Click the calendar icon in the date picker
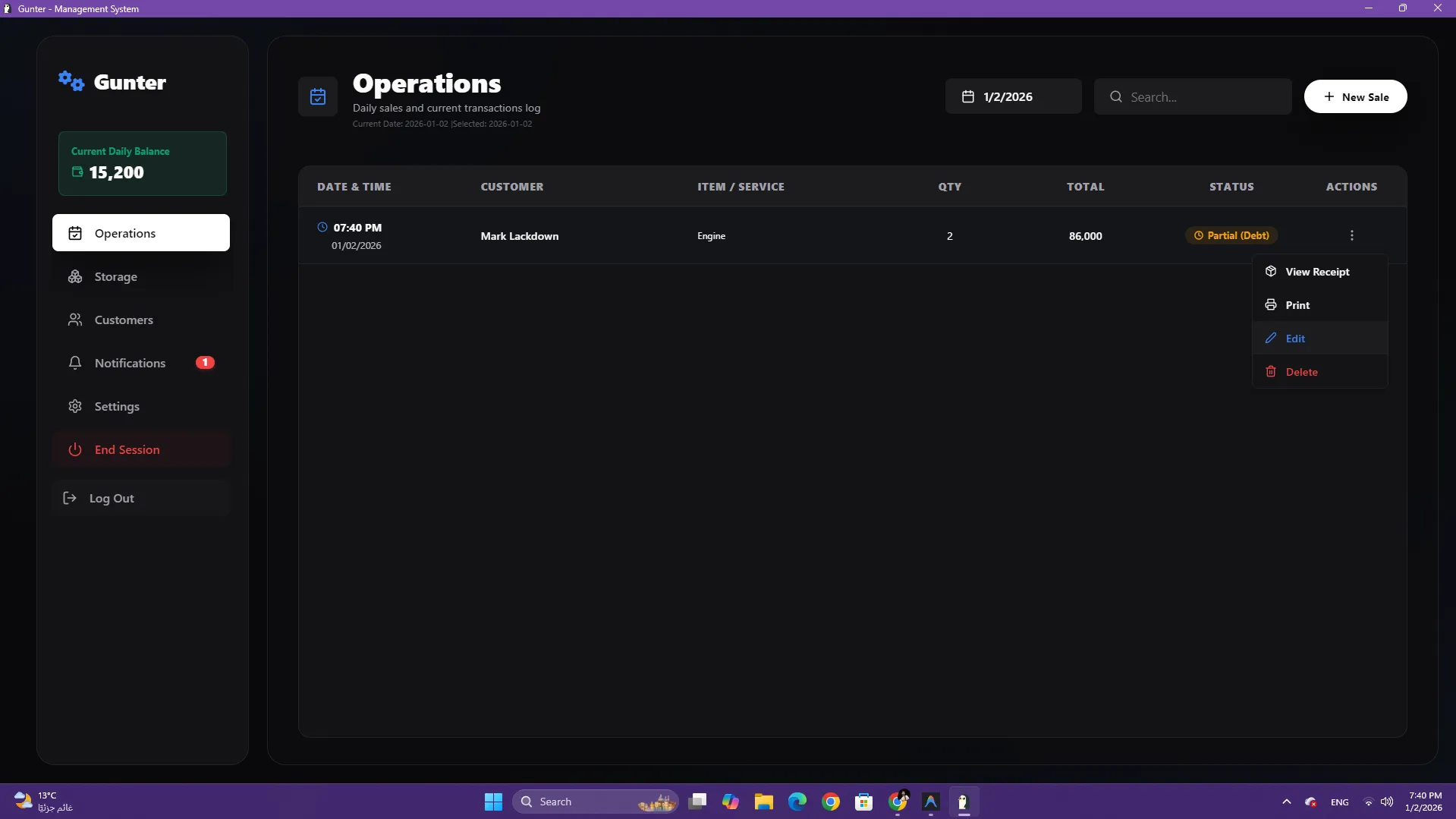The image size is (1456, 819). click(968, 96)
